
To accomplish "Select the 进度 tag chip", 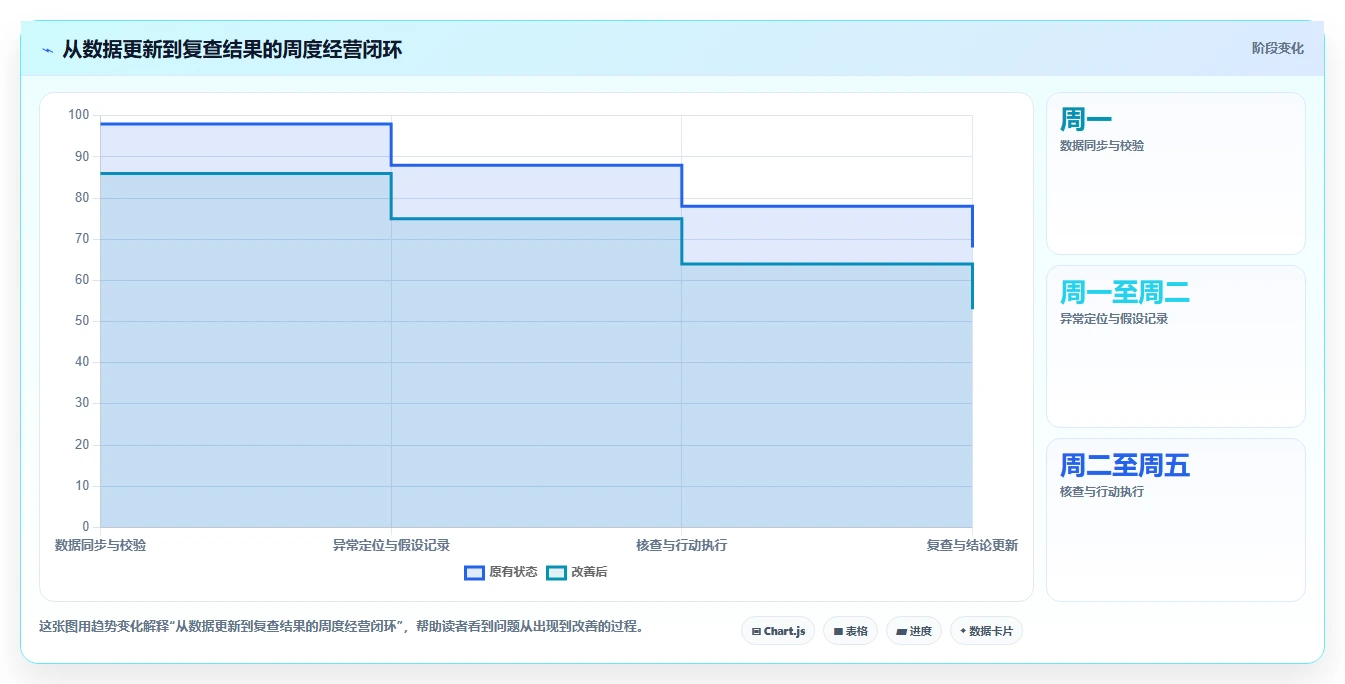I will [x=914, y=631].
